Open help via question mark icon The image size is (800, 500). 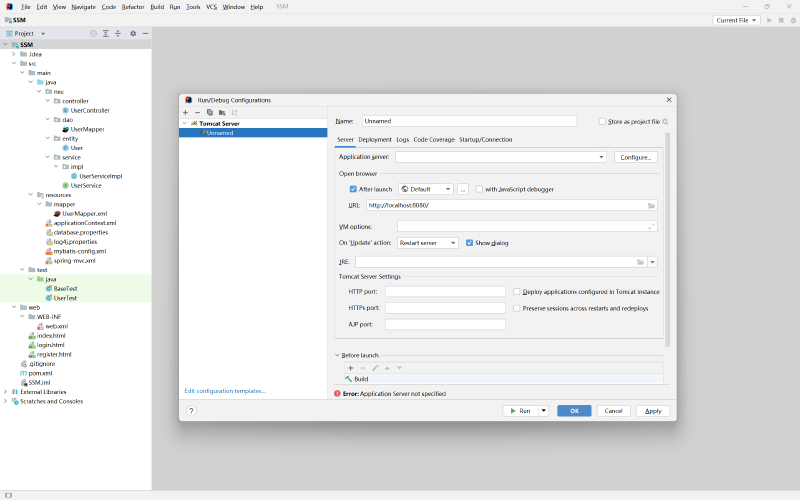pyautogui.click(x=191, y=411)
